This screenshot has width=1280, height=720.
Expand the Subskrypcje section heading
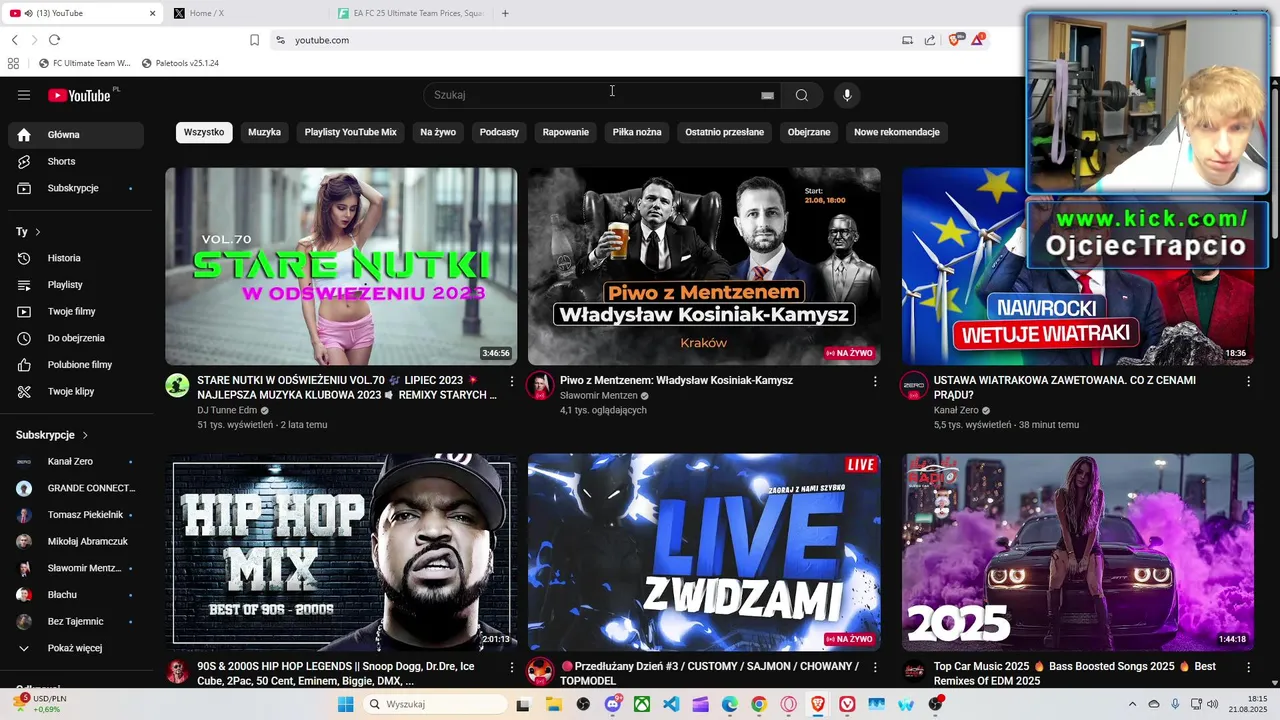(52, 435)
